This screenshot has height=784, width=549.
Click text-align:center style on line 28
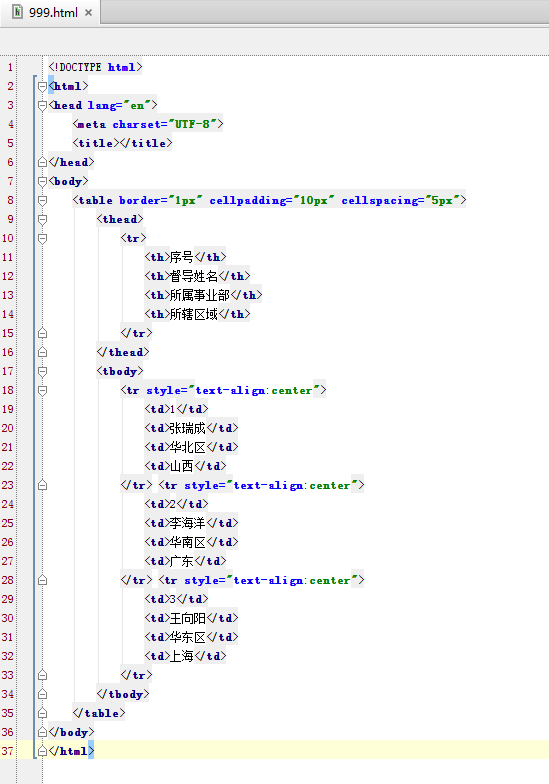[x=292, y=580]
